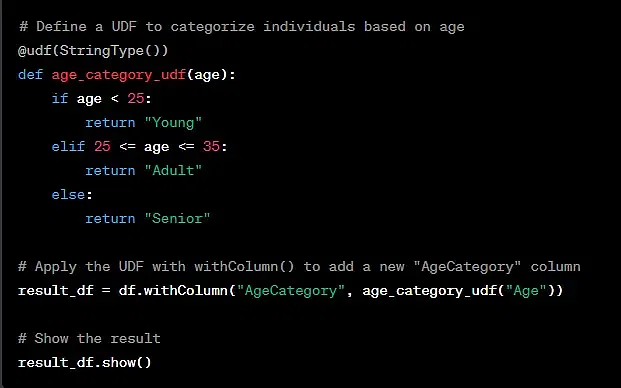This screenshot has height=388, width=621.
Task: Click the elif keyword
Action: tap(68, 146)
